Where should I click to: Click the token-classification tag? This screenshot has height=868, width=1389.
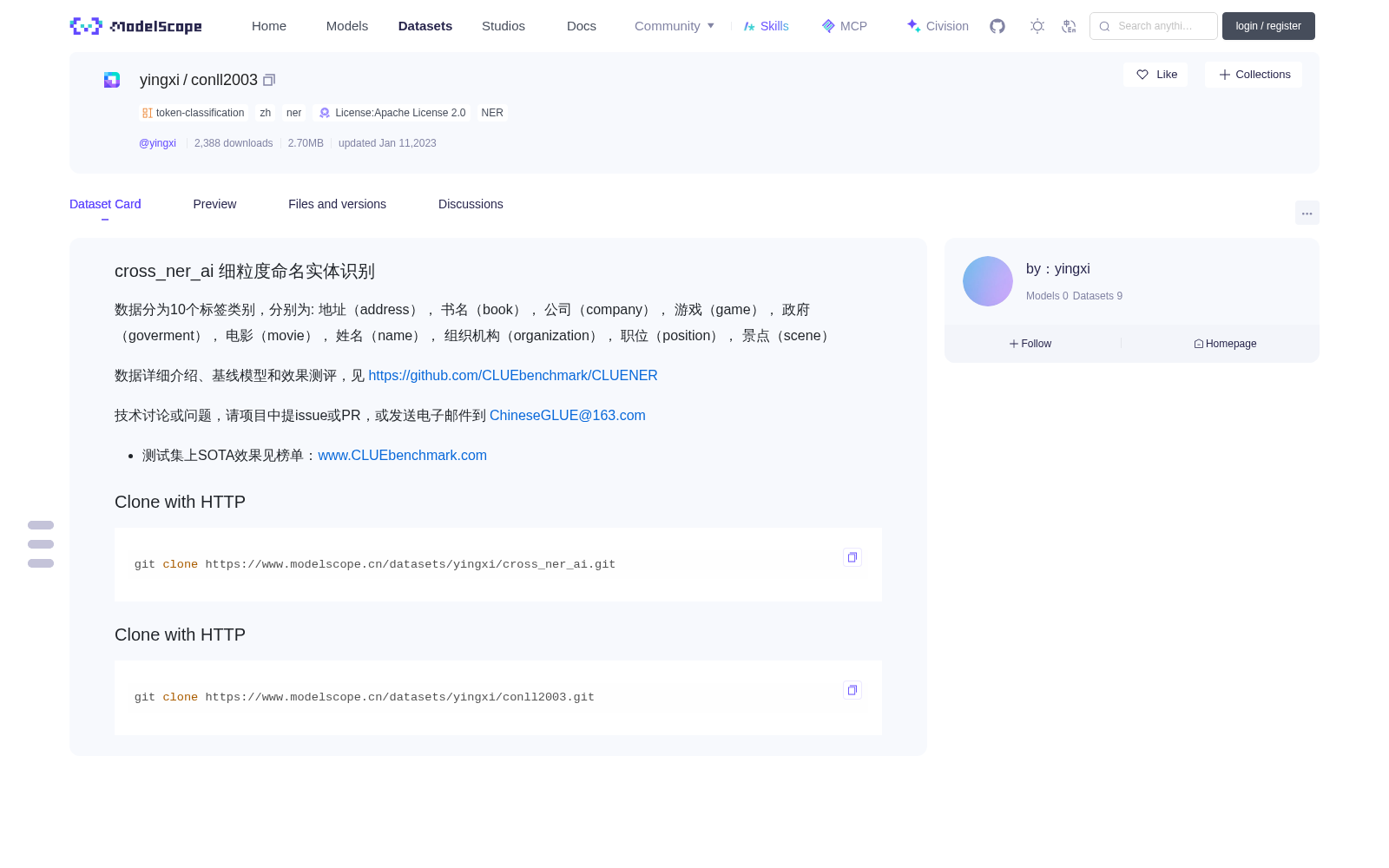(194, 113)
